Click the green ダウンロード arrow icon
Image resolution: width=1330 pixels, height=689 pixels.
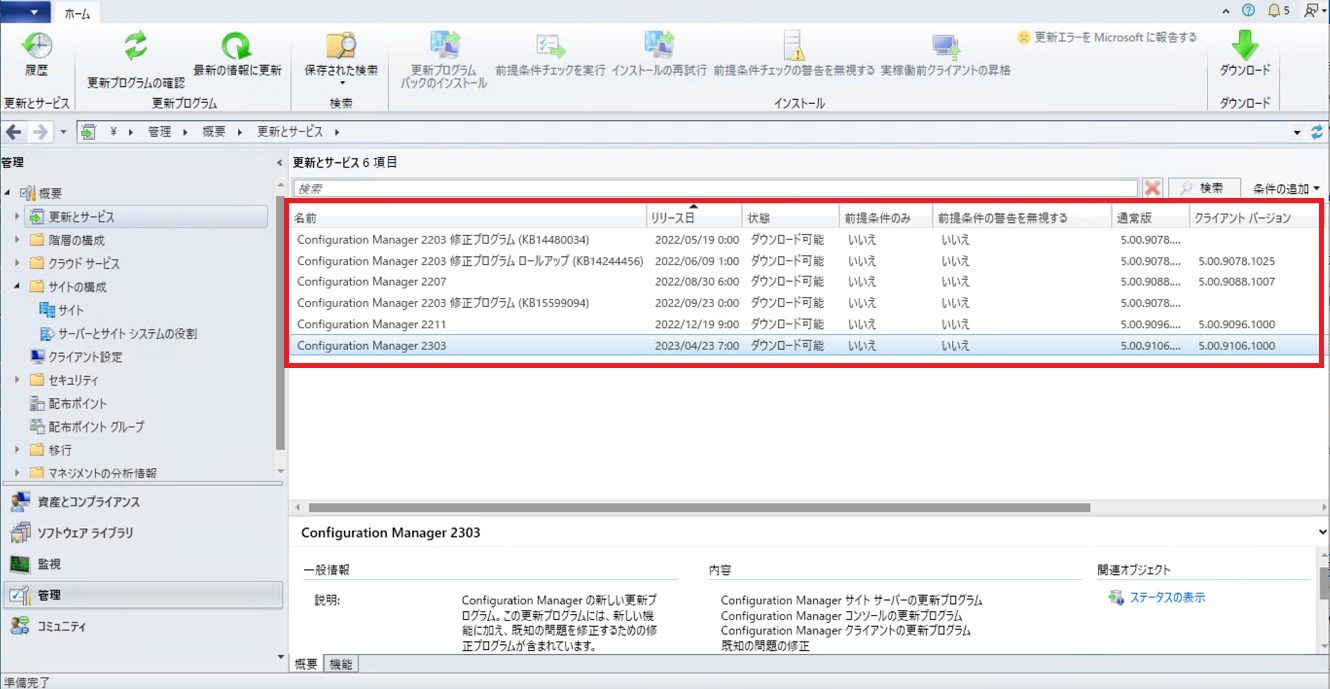(1244, 46)
